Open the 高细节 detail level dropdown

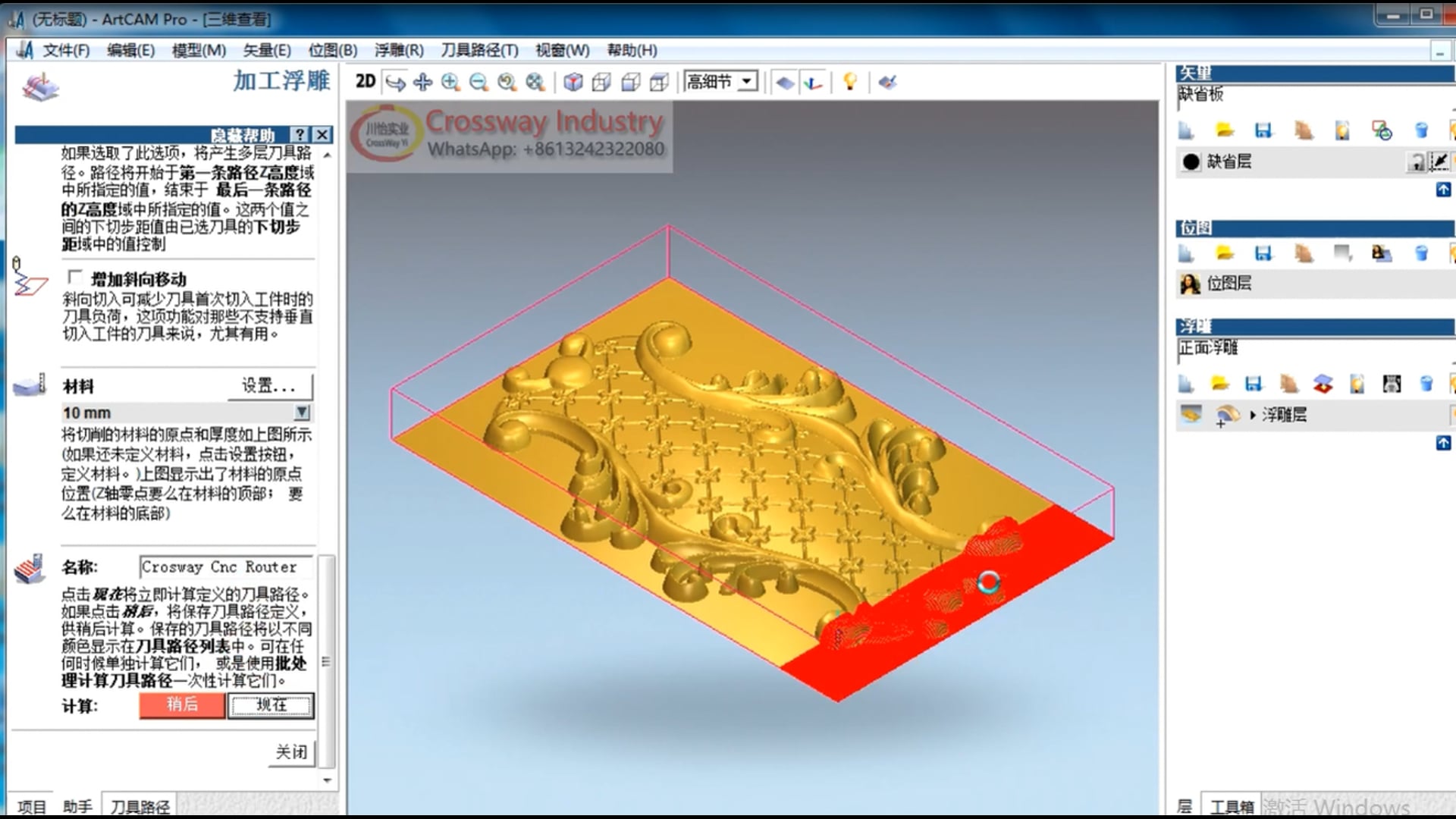pyautogui.click(x=748, y=81)
